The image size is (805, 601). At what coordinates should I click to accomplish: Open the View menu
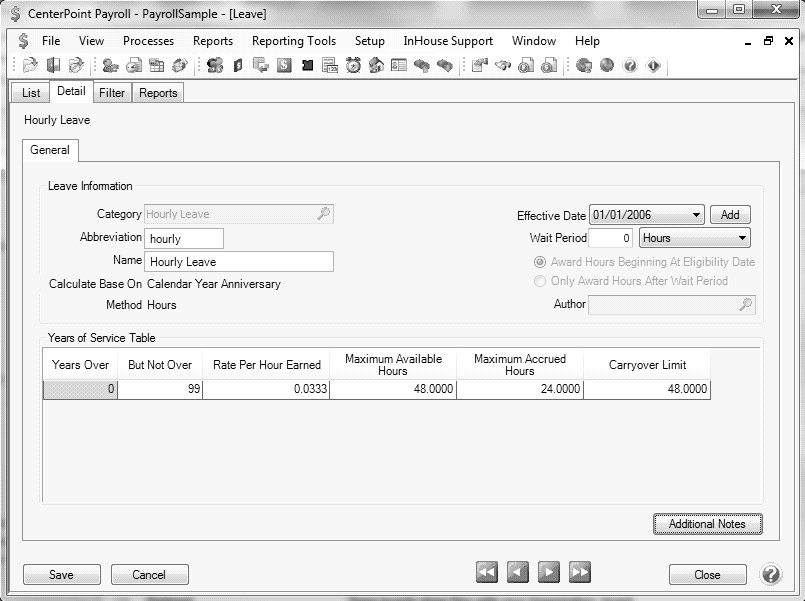(91, 41)
